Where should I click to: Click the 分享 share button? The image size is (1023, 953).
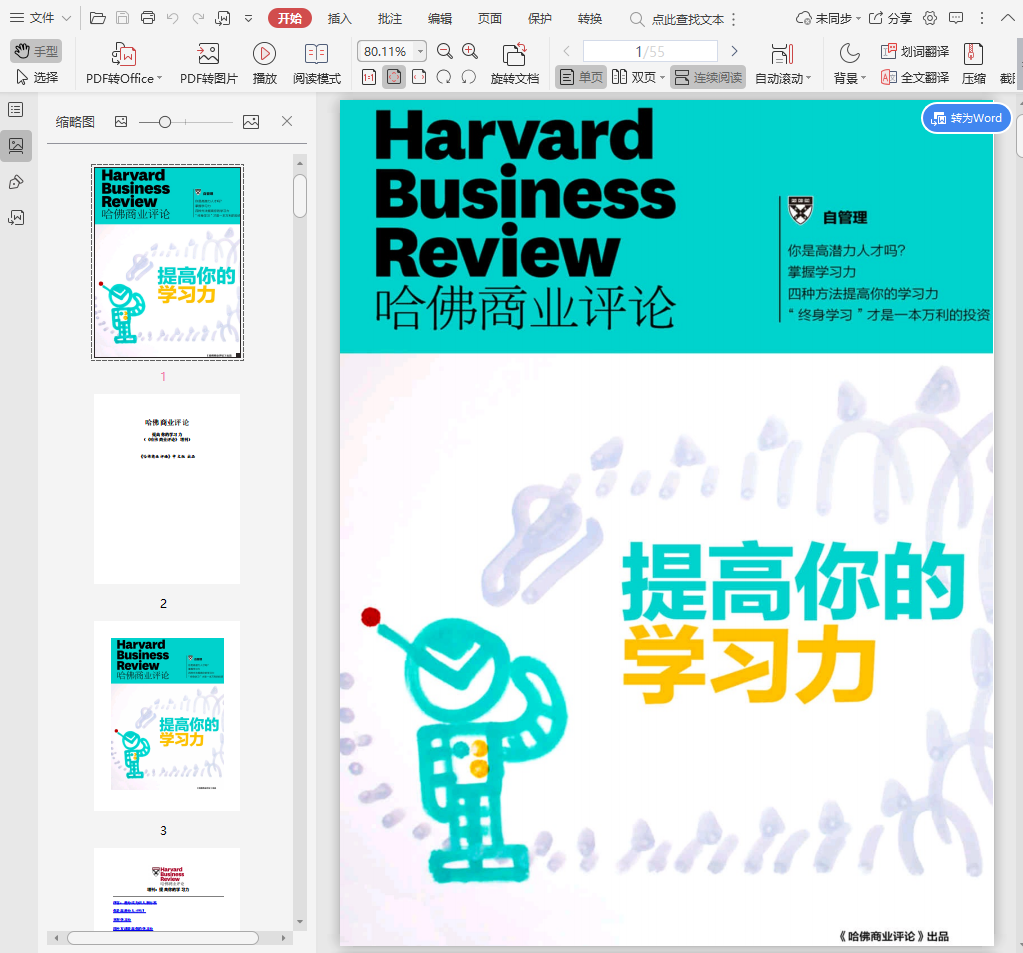pos(891,18)
